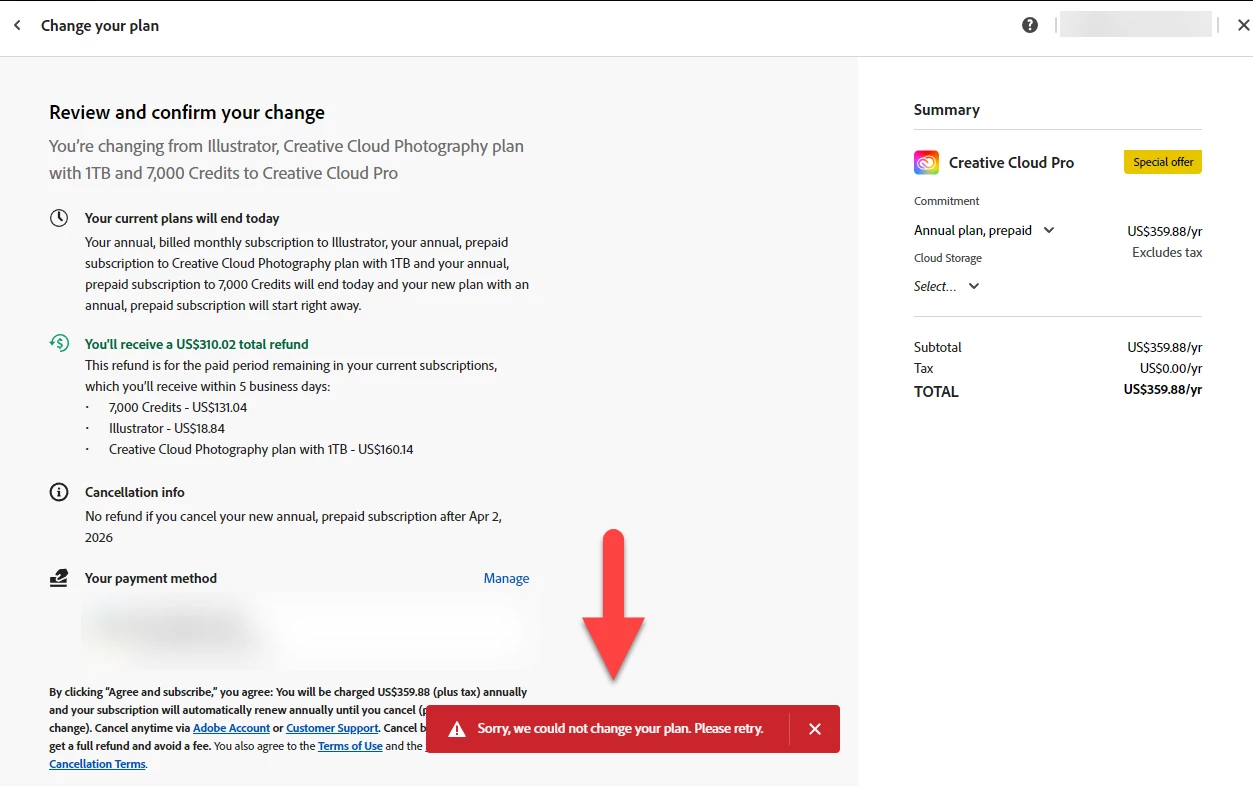Open the Terms of Use link
Viewport: 1253px width, 786px height.
350,746
